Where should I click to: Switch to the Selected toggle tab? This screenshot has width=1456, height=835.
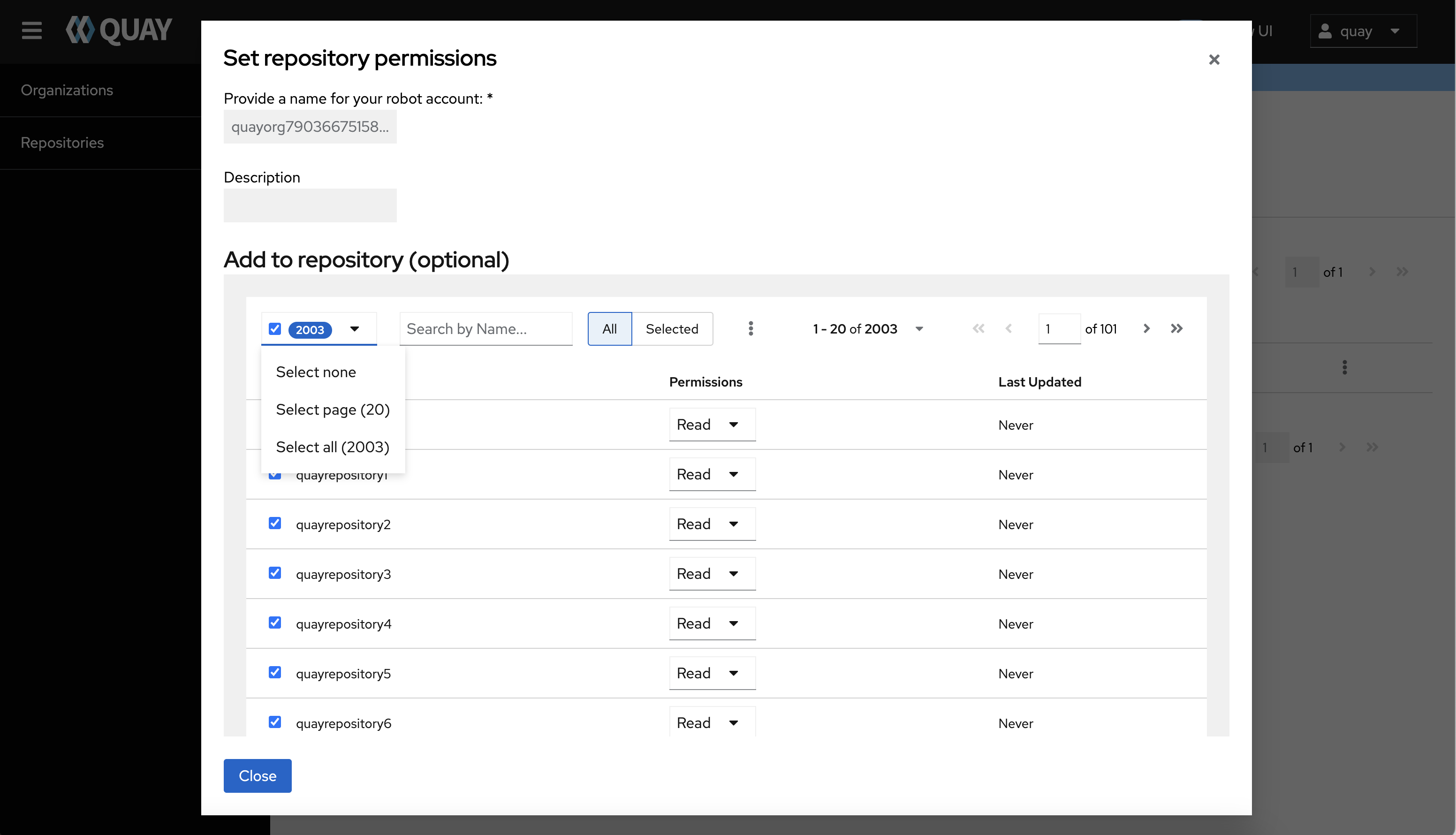672,329
